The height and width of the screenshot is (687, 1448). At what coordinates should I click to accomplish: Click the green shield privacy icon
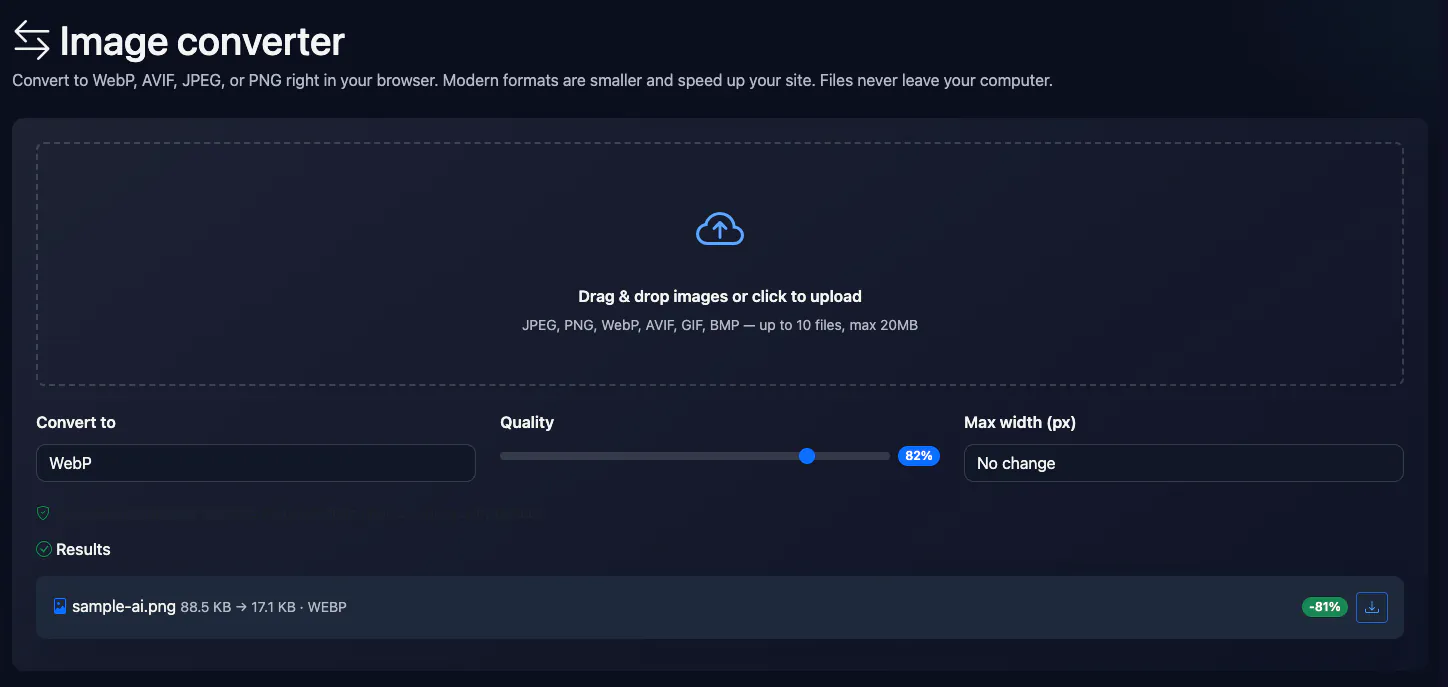point(43,513)
